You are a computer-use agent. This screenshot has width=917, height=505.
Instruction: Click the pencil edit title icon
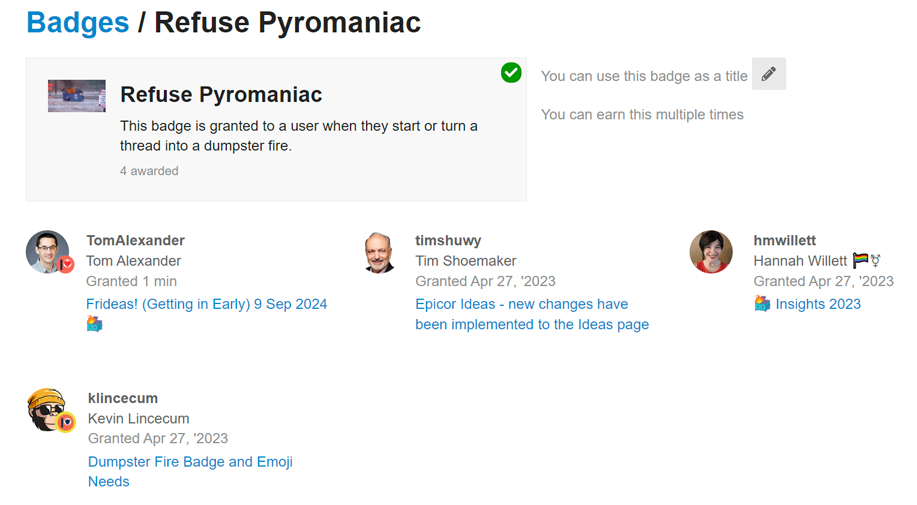768,74
